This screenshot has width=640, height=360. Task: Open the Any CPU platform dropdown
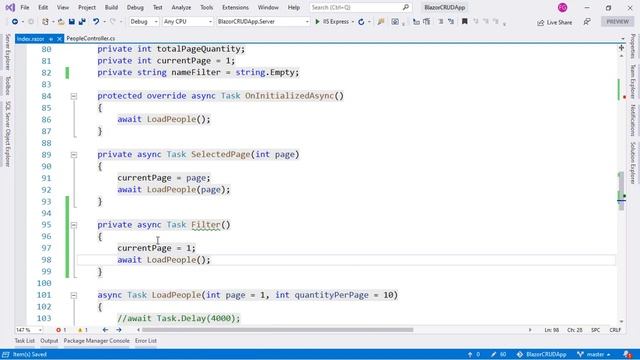coord(187,22)
